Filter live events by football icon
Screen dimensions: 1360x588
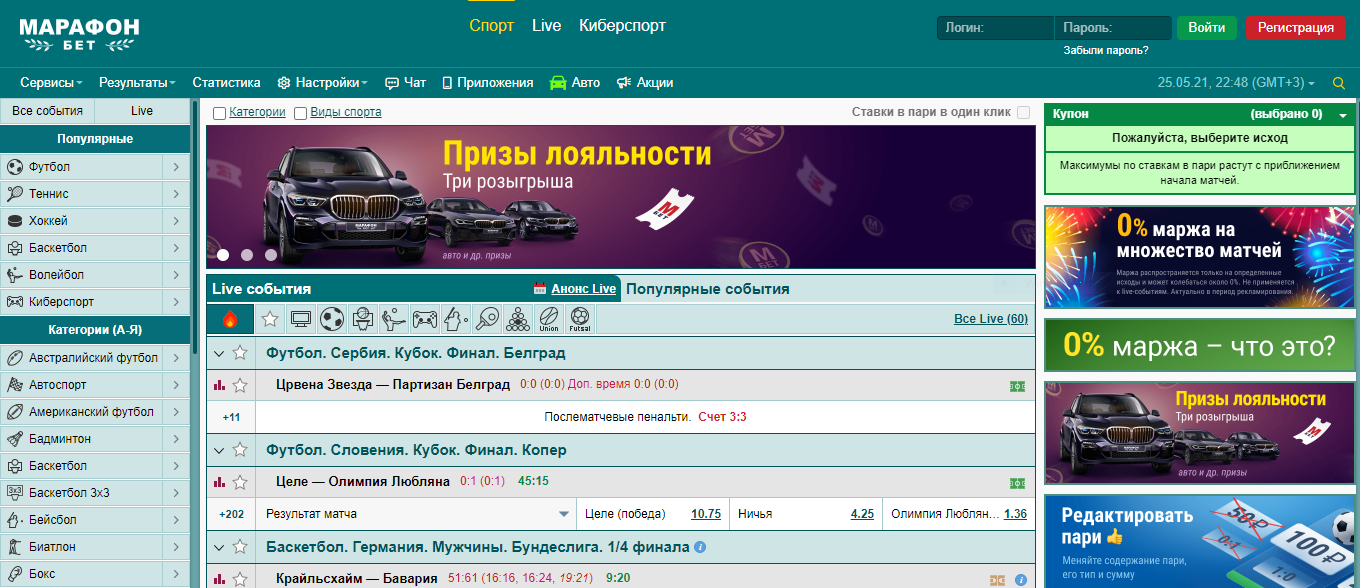[332, 320]
